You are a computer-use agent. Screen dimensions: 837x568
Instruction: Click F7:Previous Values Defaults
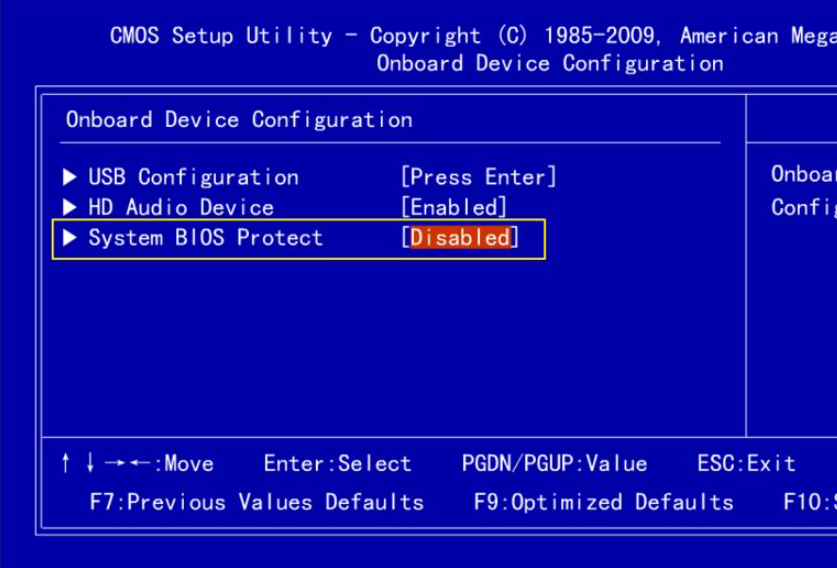click(x=256, y=501)
